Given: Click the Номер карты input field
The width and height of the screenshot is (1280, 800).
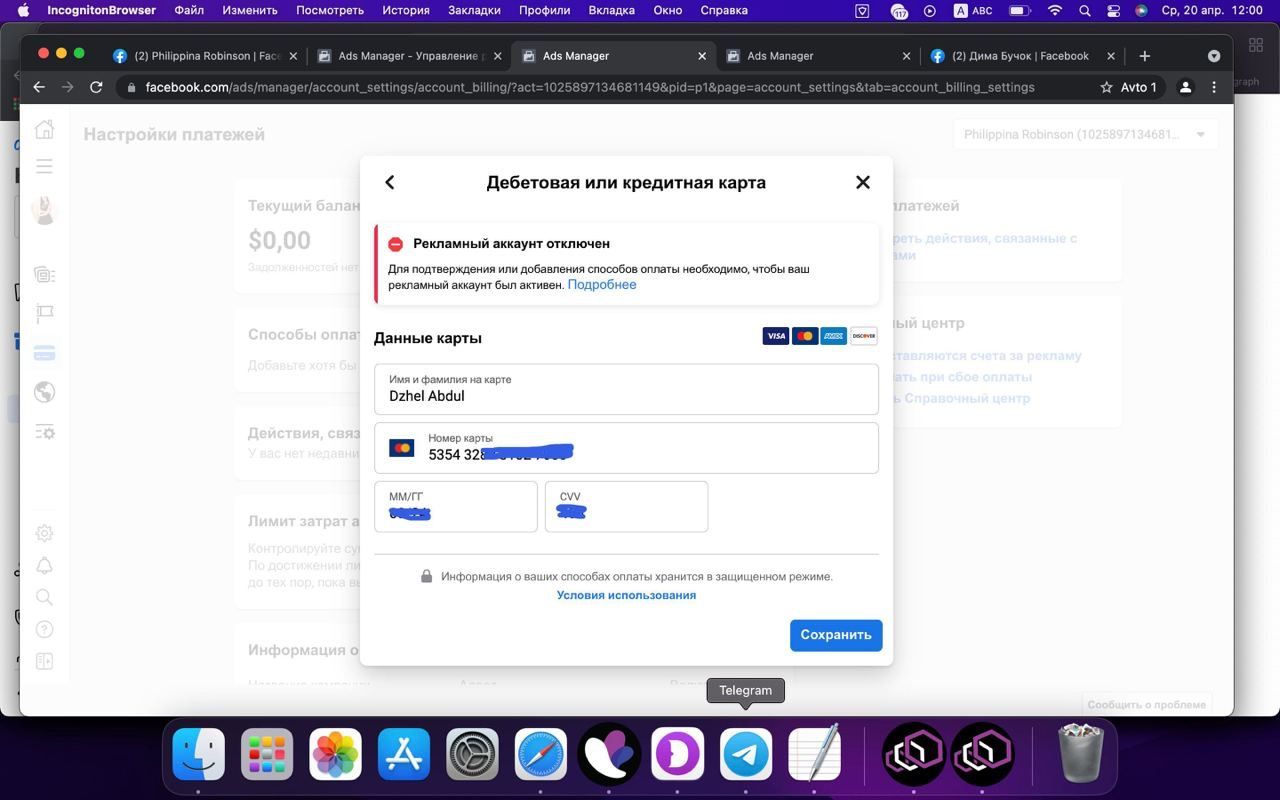Looking at the screenshot, I should (626, 448).
